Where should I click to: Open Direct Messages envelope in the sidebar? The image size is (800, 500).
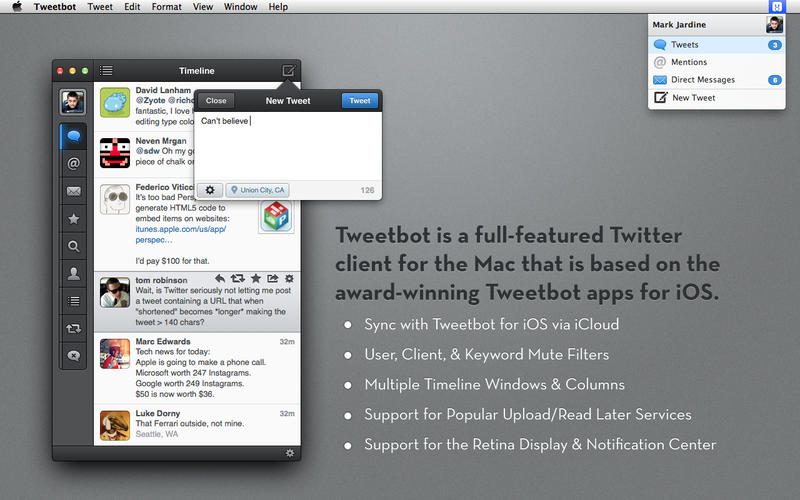pos(73,191)
